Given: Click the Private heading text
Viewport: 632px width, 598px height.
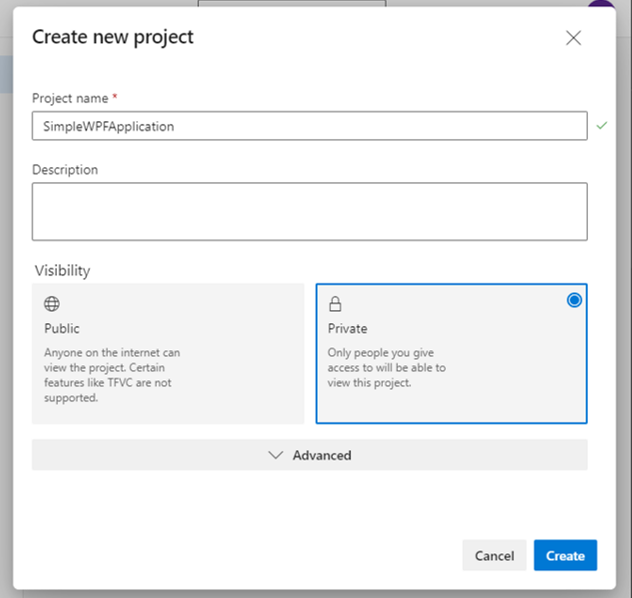Looking at the screenshot, I should point(347,328).
